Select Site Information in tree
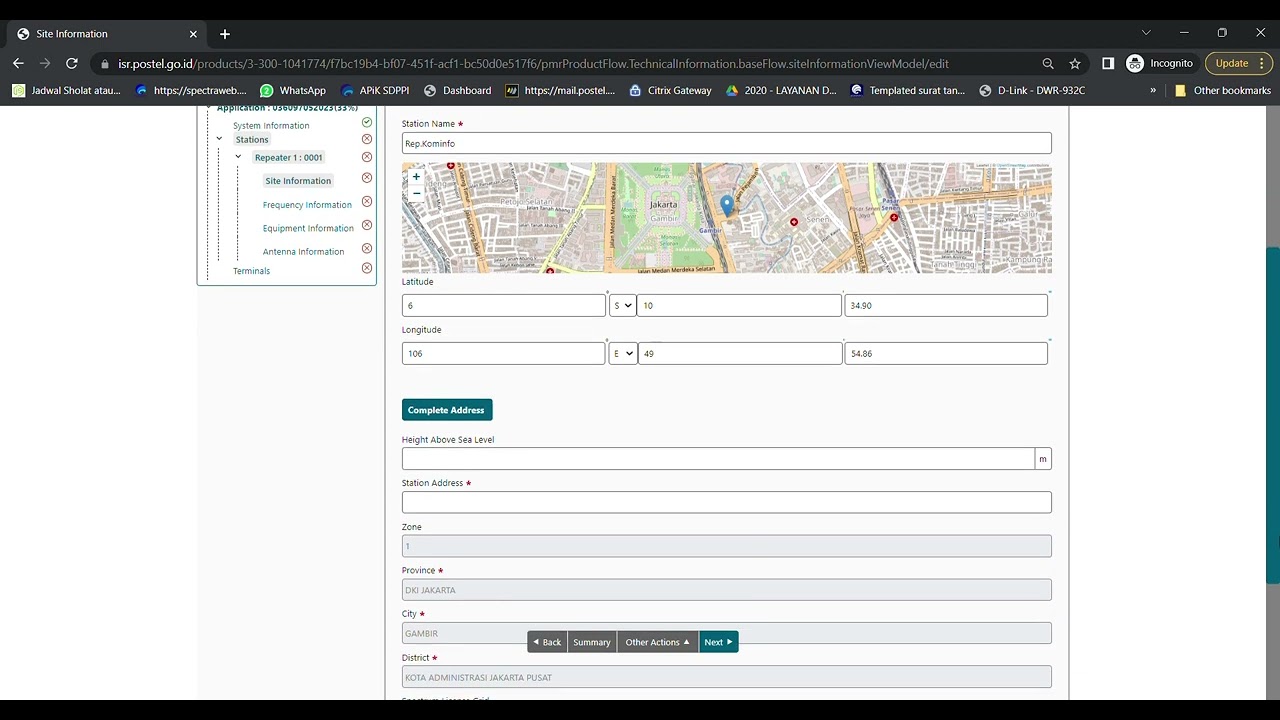The width and height of the screenshot is (1280, 720). pyautogui.click(x=298, y=181)
